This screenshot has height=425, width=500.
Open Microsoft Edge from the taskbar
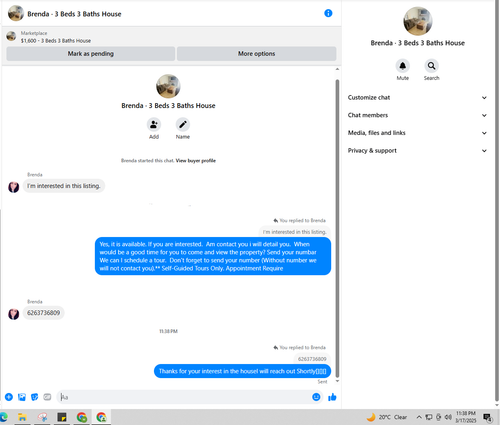click(3, 417)
